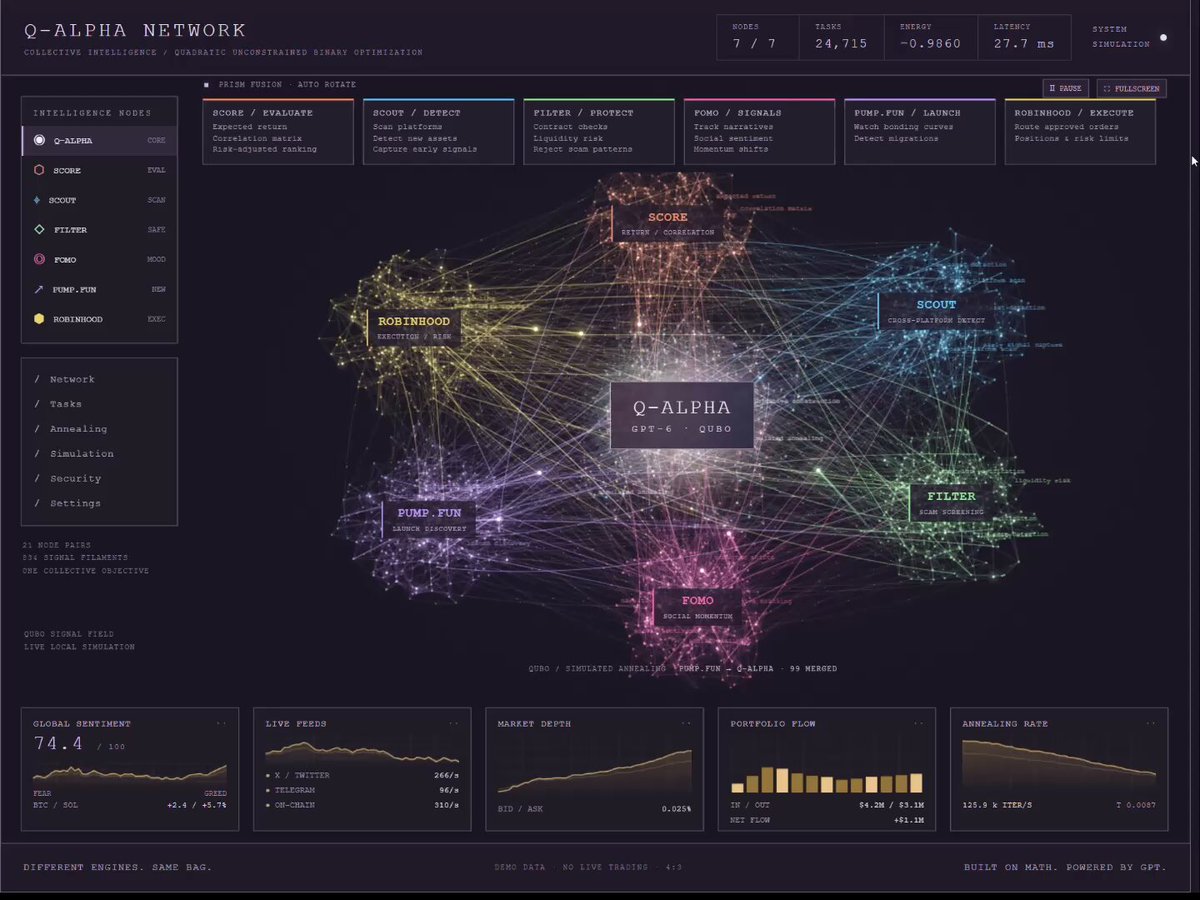The image size is (1200, 900).
Task: Click the ROBINHOOD yellow hexagon icon
Action: click(x=39, y=319)
